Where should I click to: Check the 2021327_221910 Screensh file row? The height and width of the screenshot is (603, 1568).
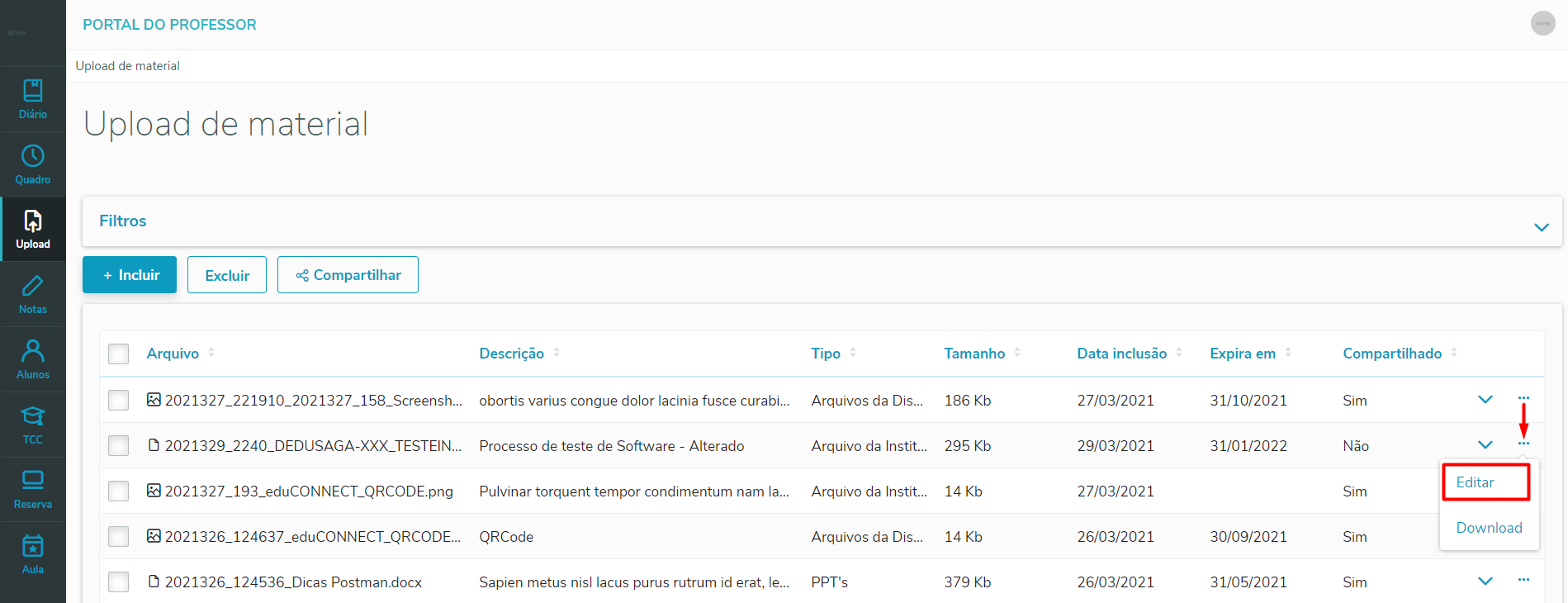(119, 401)
